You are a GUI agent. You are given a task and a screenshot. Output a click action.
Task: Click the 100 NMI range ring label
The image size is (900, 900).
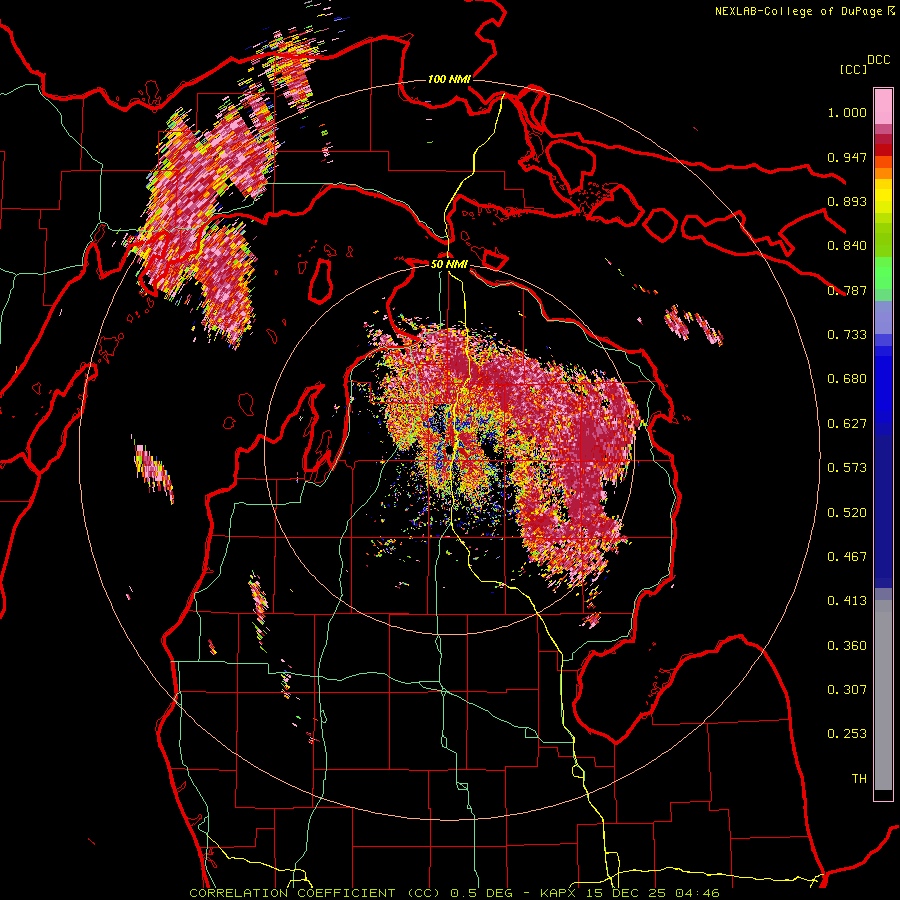(449, 79)
